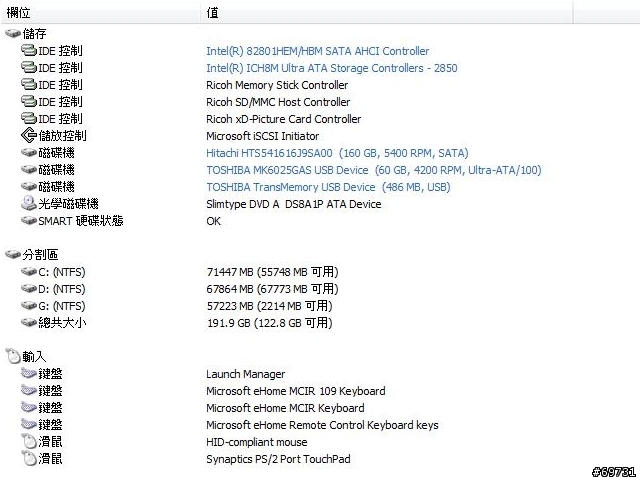Click the keyboard icon on the Launch Manager row
640x480 pixels.
29,373
